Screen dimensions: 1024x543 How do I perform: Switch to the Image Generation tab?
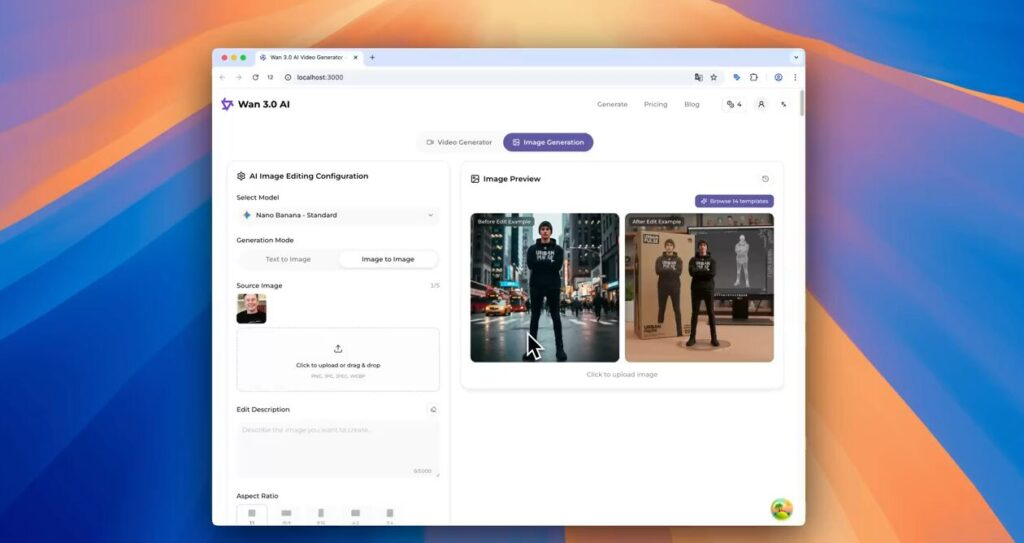(x=548, y=142)
